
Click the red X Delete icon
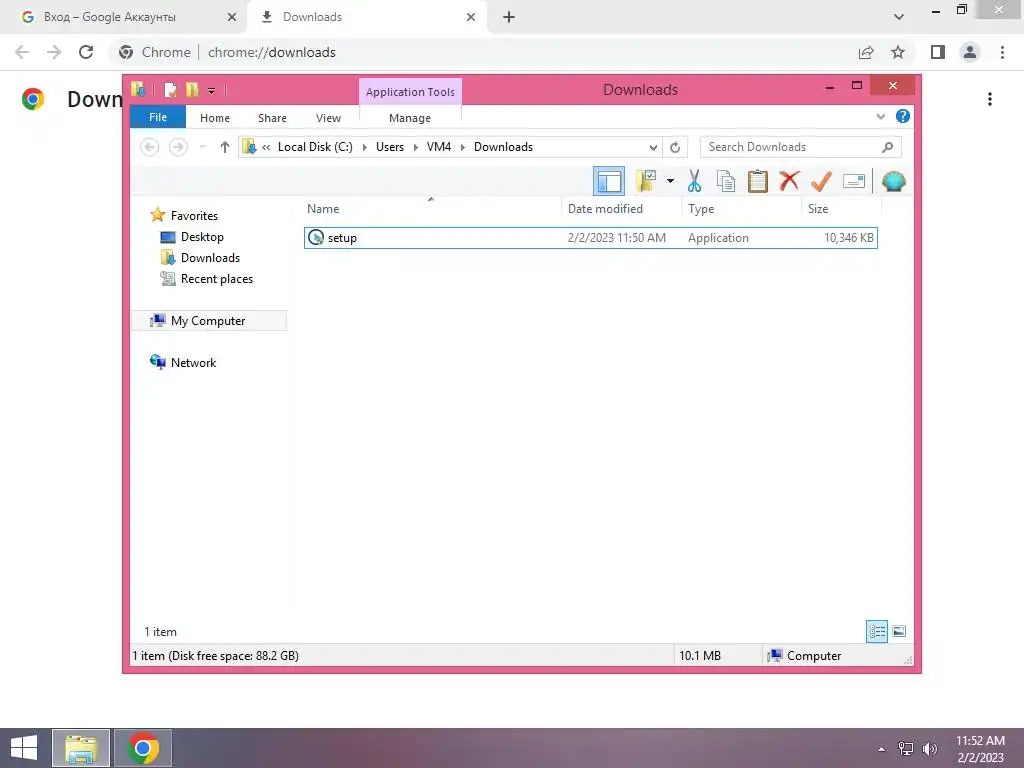[x=790, y=180]
